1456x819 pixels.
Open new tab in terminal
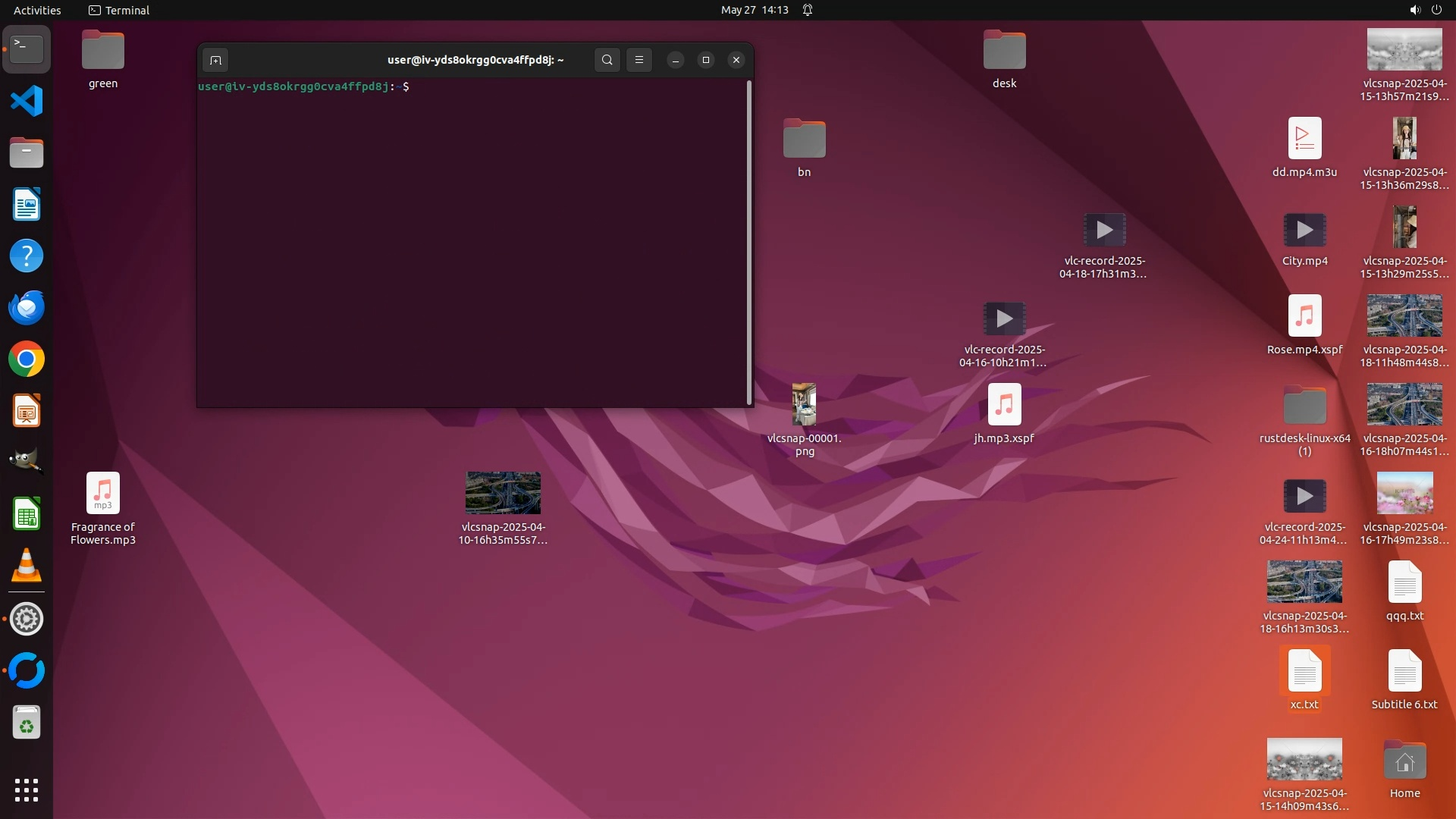click(x=215, y=60)
